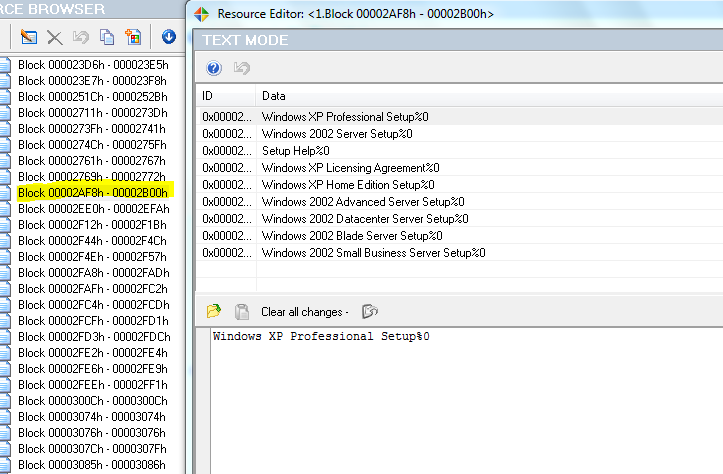Select Block 00002FE6h - 00002FE9h
Viewport: 723px width, 474px height.
93,369
